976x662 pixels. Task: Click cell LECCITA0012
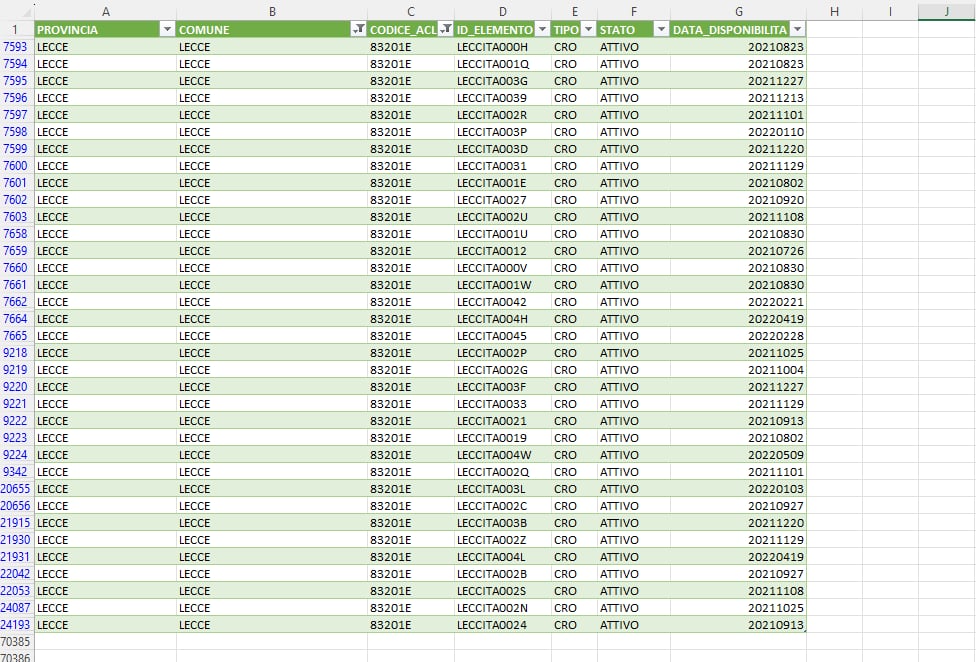pyautogui.click(x=503, y=251)
